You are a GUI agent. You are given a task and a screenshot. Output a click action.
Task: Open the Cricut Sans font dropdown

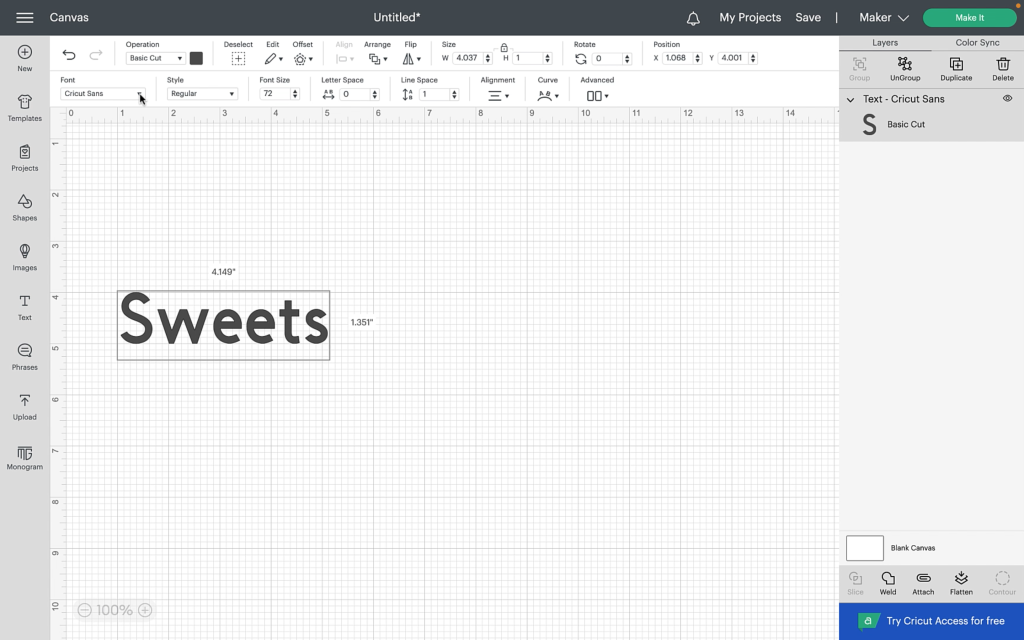point(103,94)
